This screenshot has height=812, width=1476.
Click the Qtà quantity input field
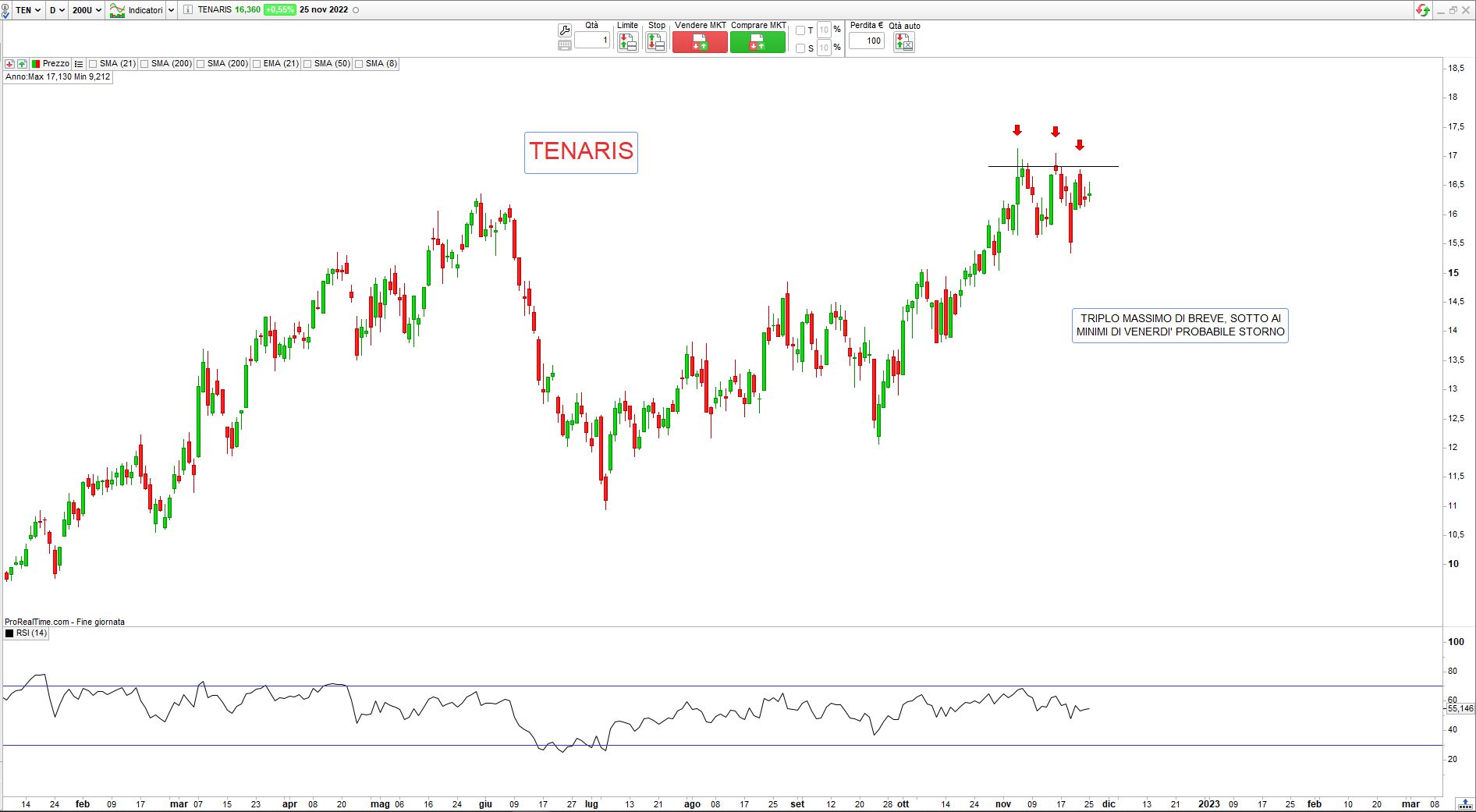(592, 41)
